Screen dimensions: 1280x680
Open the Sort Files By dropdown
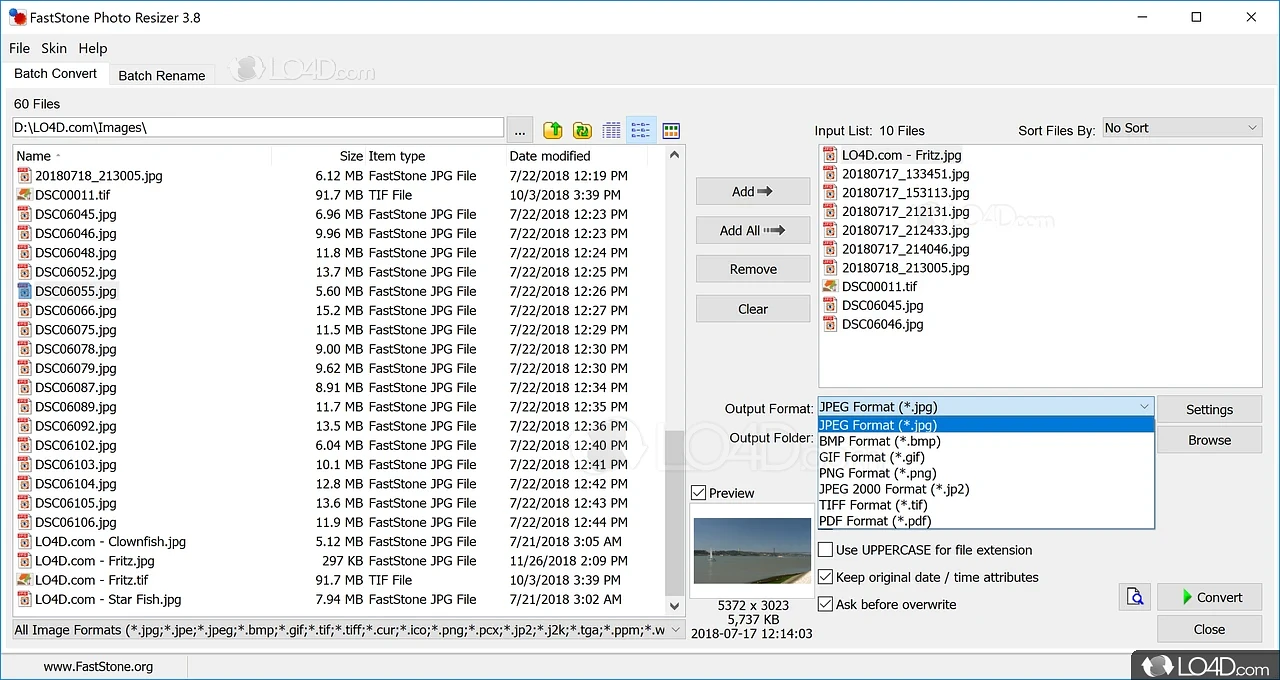pyautogui.click(x=1181, y=128)
